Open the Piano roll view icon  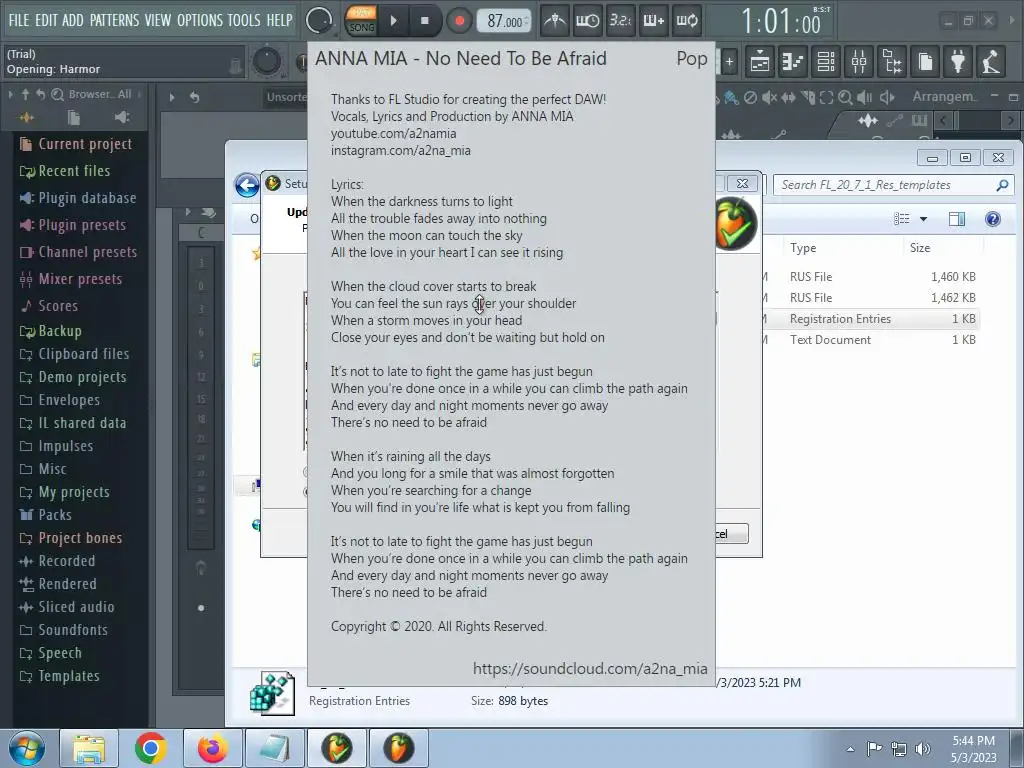[793, 62]
